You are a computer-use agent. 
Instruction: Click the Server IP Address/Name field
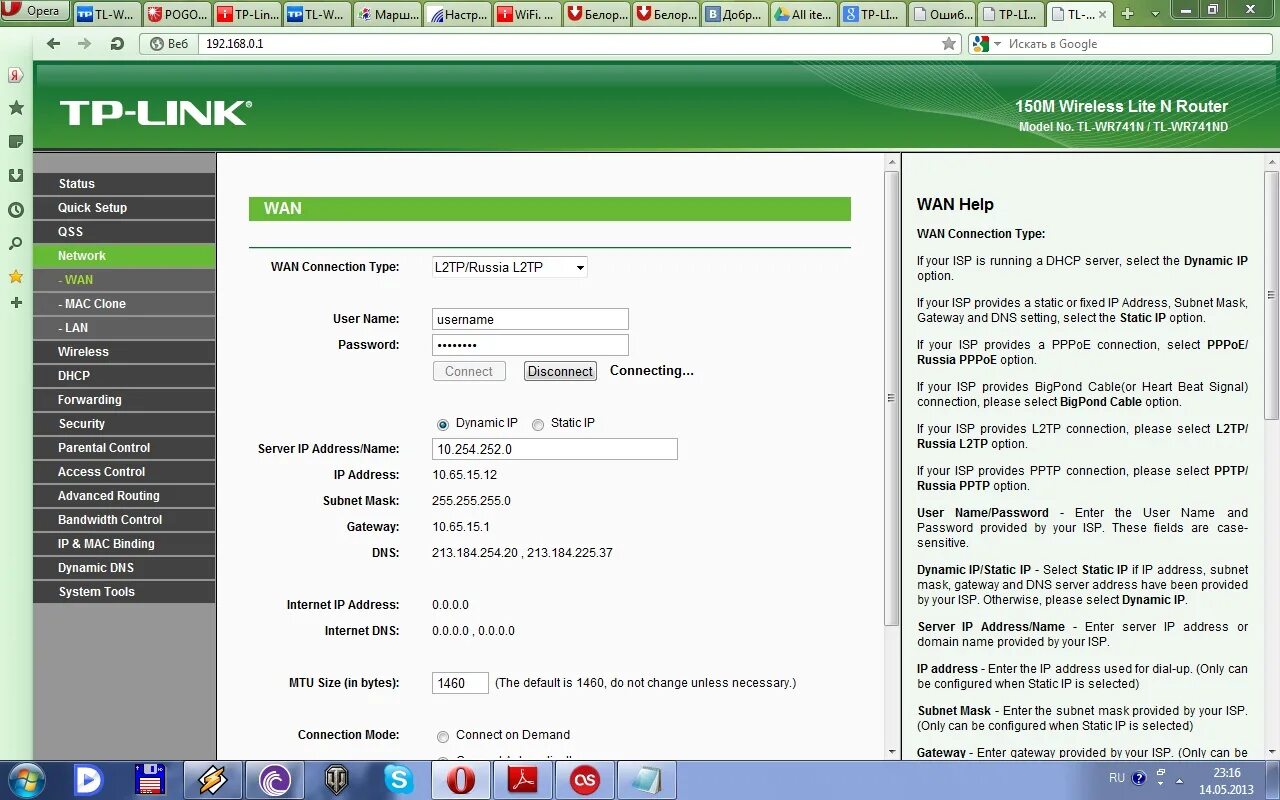click(555, 449)
